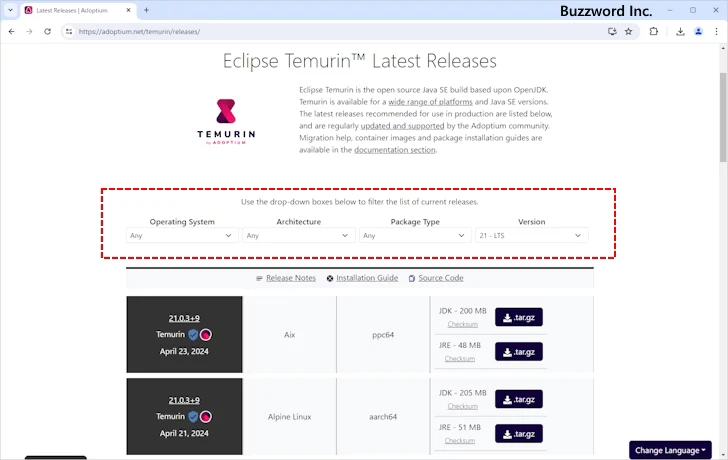The width and height of the screenshot is (728, 460).
Task: Download the Aix JDK 200 MB .tar.gz
Action: (519, 317)
